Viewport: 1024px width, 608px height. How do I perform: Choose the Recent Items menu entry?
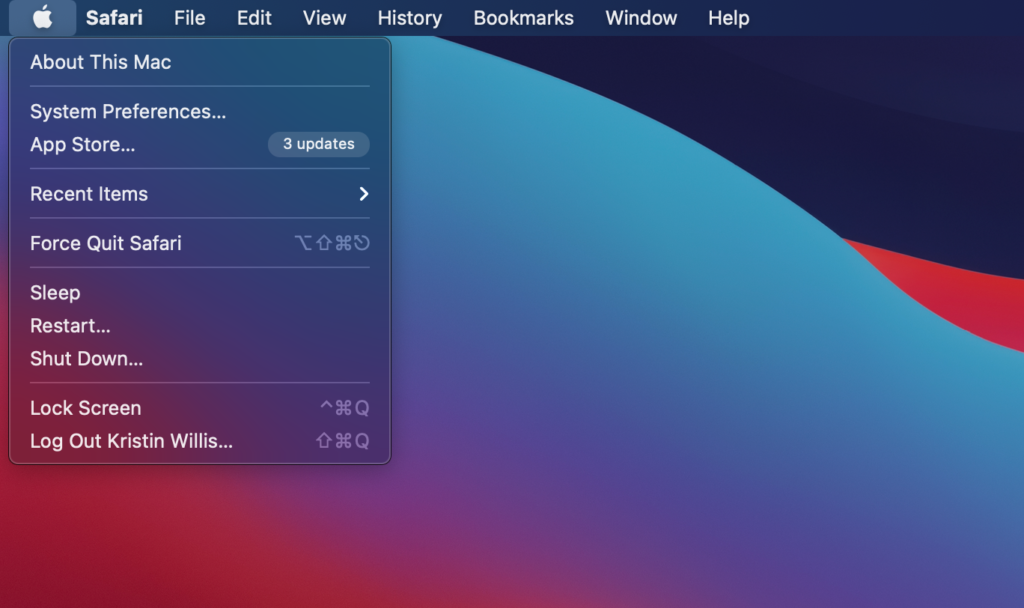click(x=200, y=194)
